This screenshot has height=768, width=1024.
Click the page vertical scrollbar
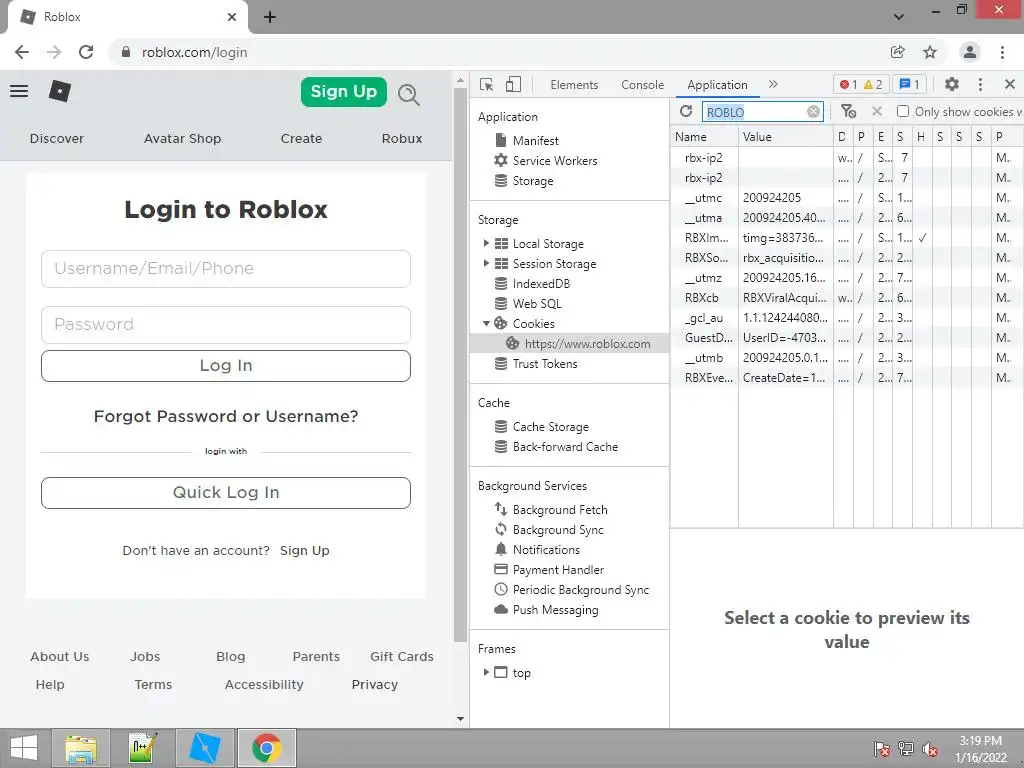pyautogui.click(x=460, y=366)
